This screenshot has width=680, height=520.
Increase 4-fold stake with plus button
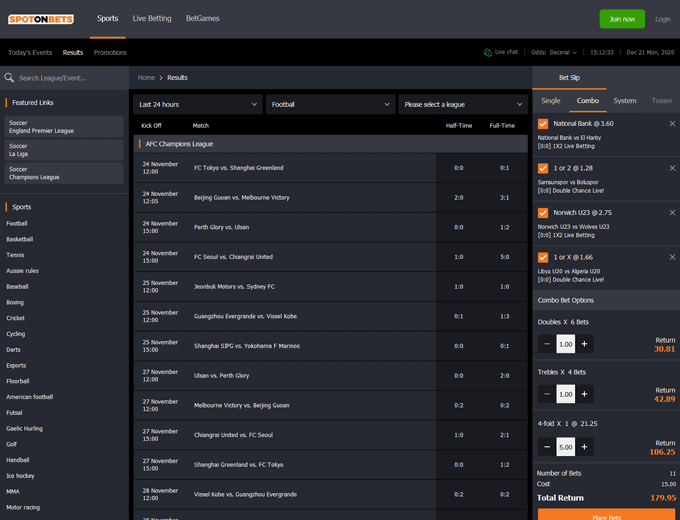tap(584, 447)
